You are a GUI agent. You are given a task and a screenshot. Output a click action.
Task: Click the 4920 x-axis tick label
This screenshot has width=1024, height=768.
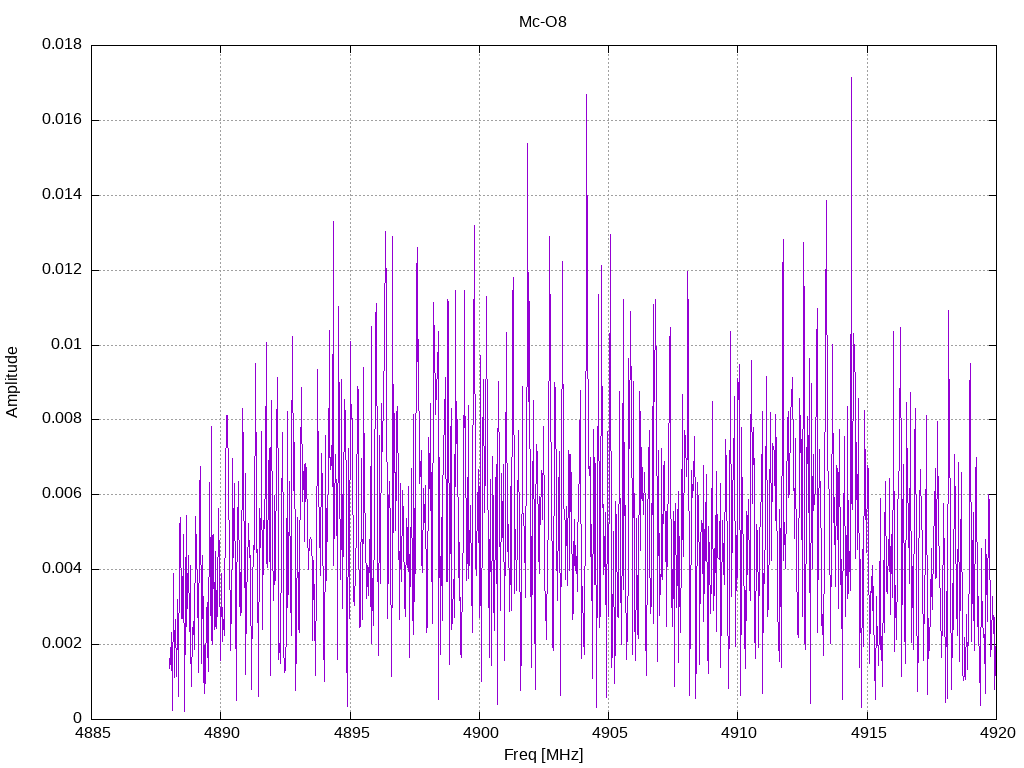coord(997,733)
